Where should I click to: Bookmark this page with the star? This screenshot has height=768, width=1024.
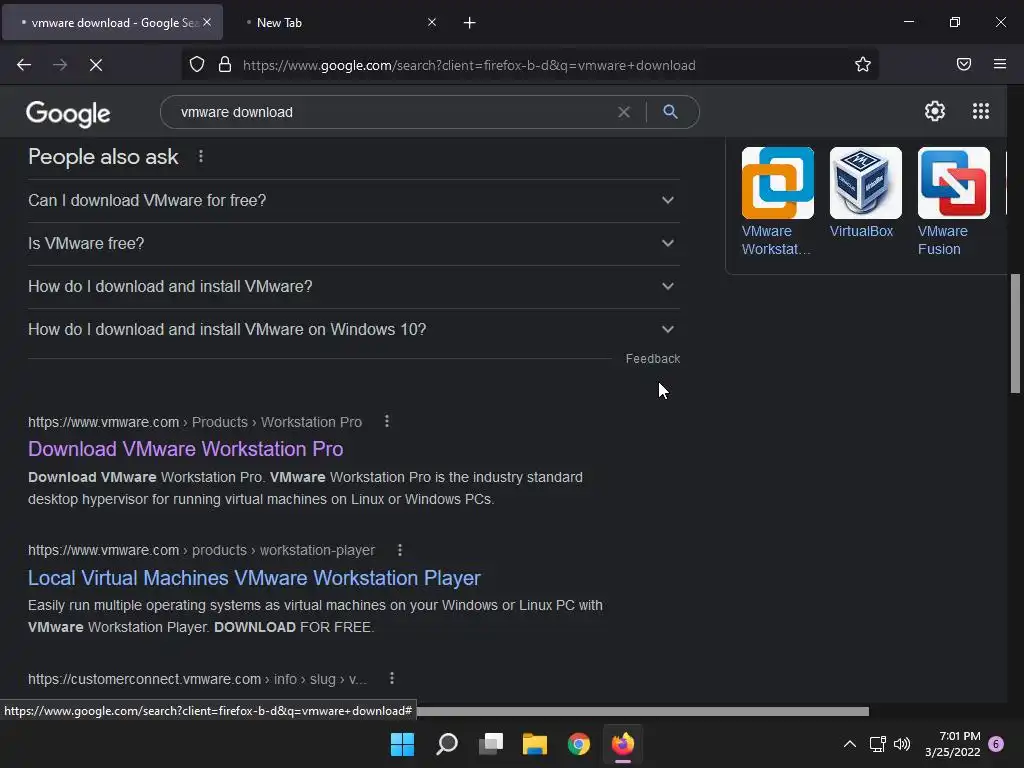(863, 65)
